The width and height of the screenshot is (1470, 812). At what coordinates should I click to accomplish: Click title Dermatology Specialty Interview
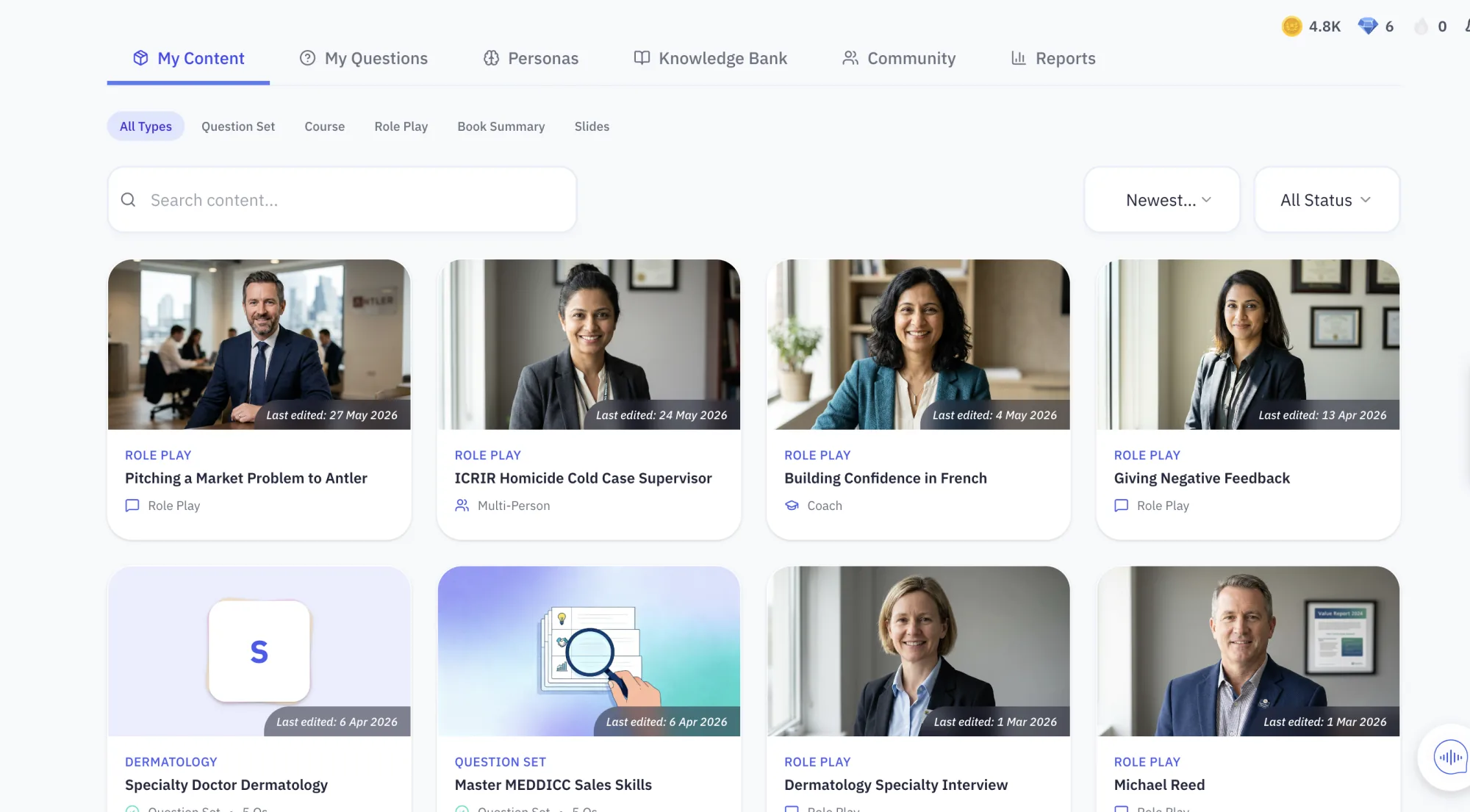point(895,785)
